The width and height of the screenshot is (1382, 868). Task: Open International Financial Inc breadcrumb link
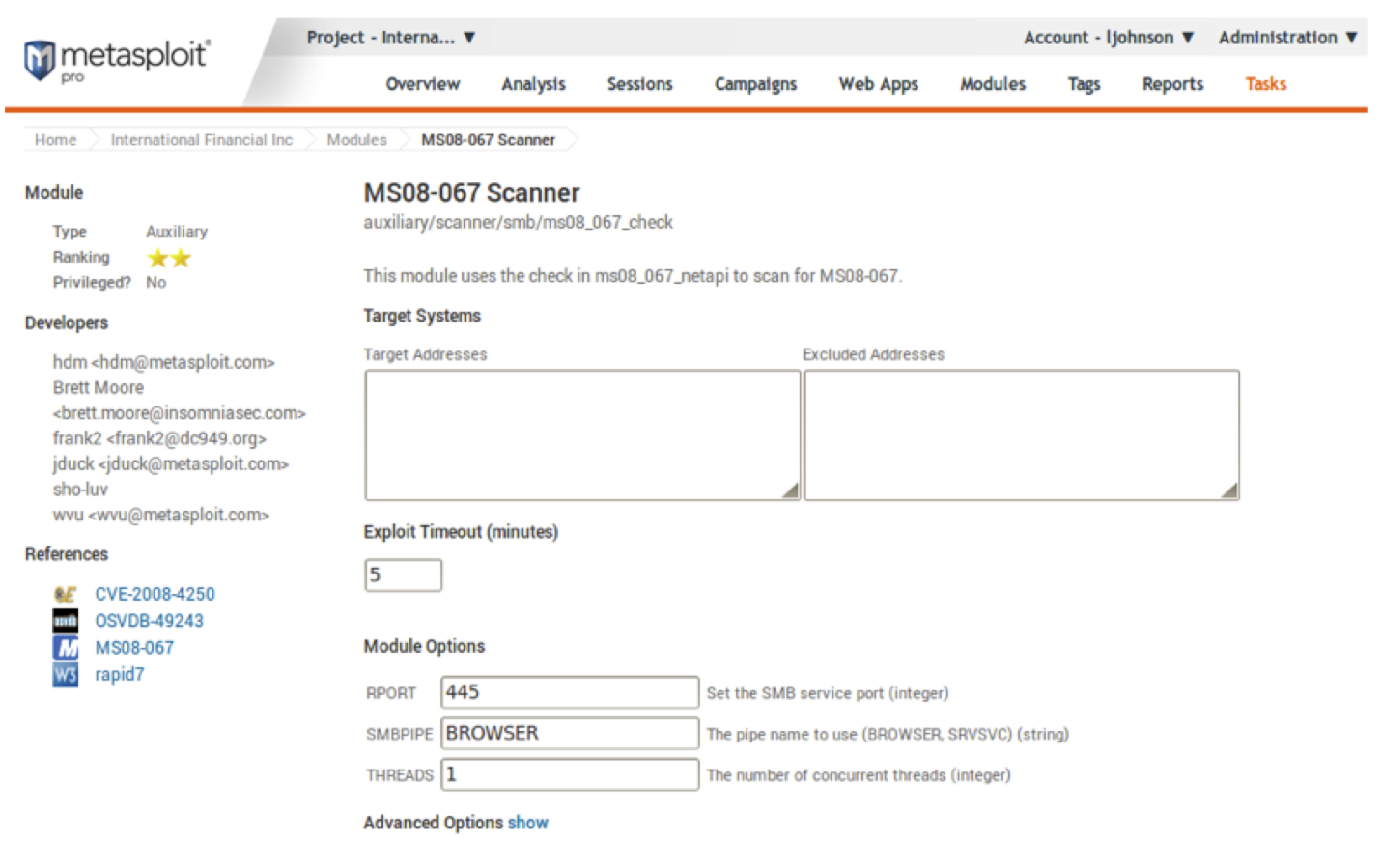(201, 140)
